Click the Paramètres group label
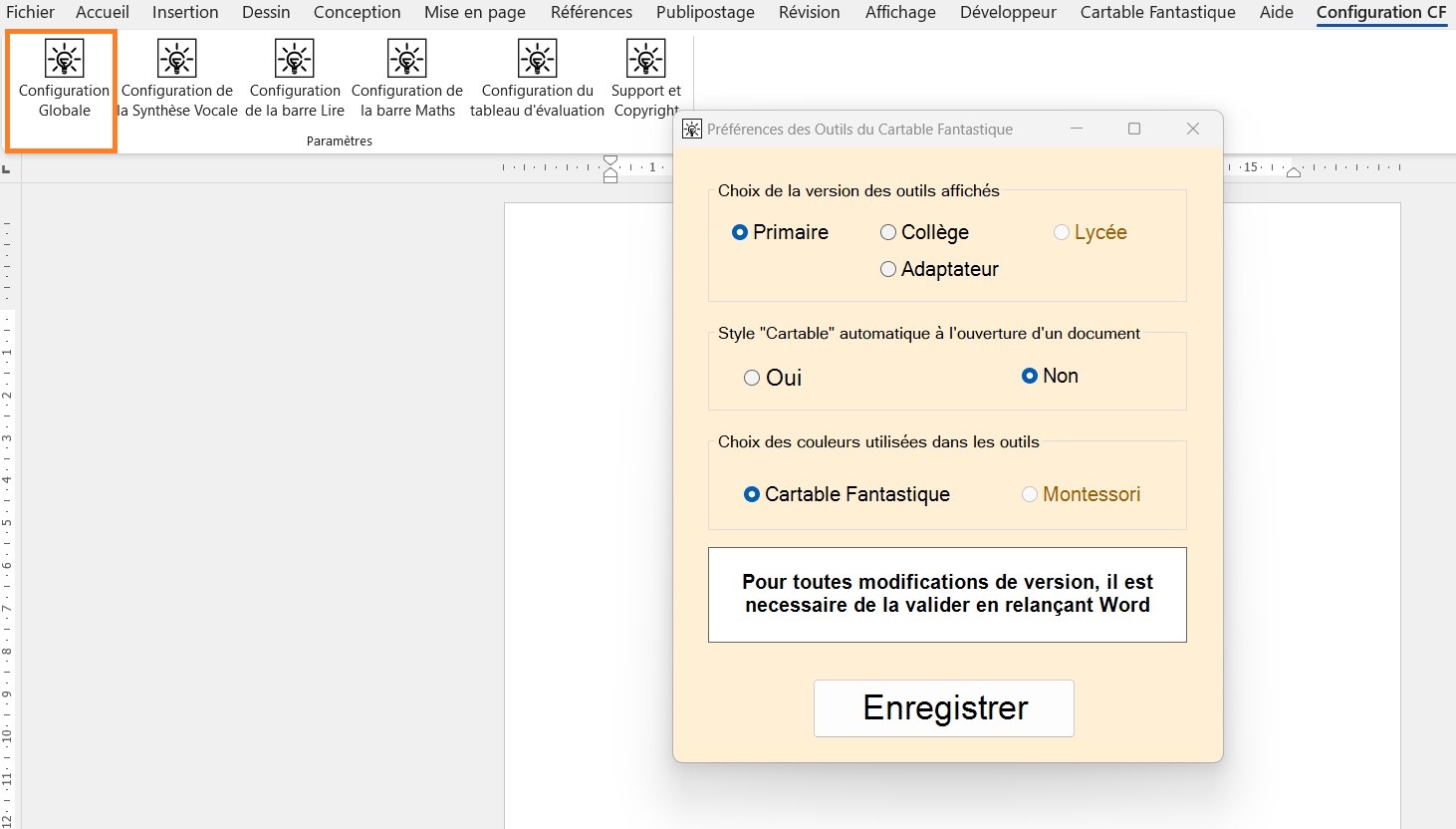1456x829 pixels. pyautogui.click(x=340, y=141)
